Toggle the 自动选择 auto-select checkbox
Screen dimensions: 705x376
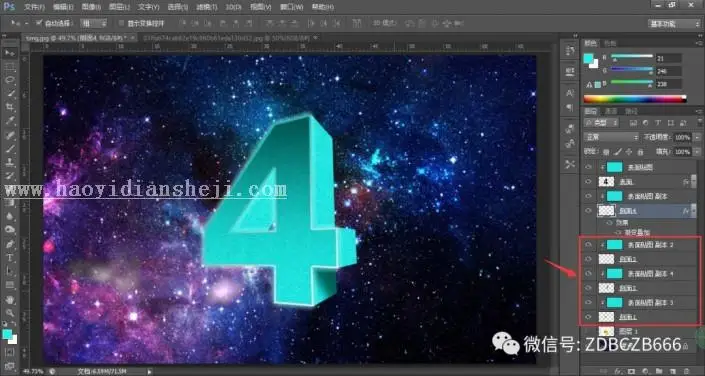point(39,22)
